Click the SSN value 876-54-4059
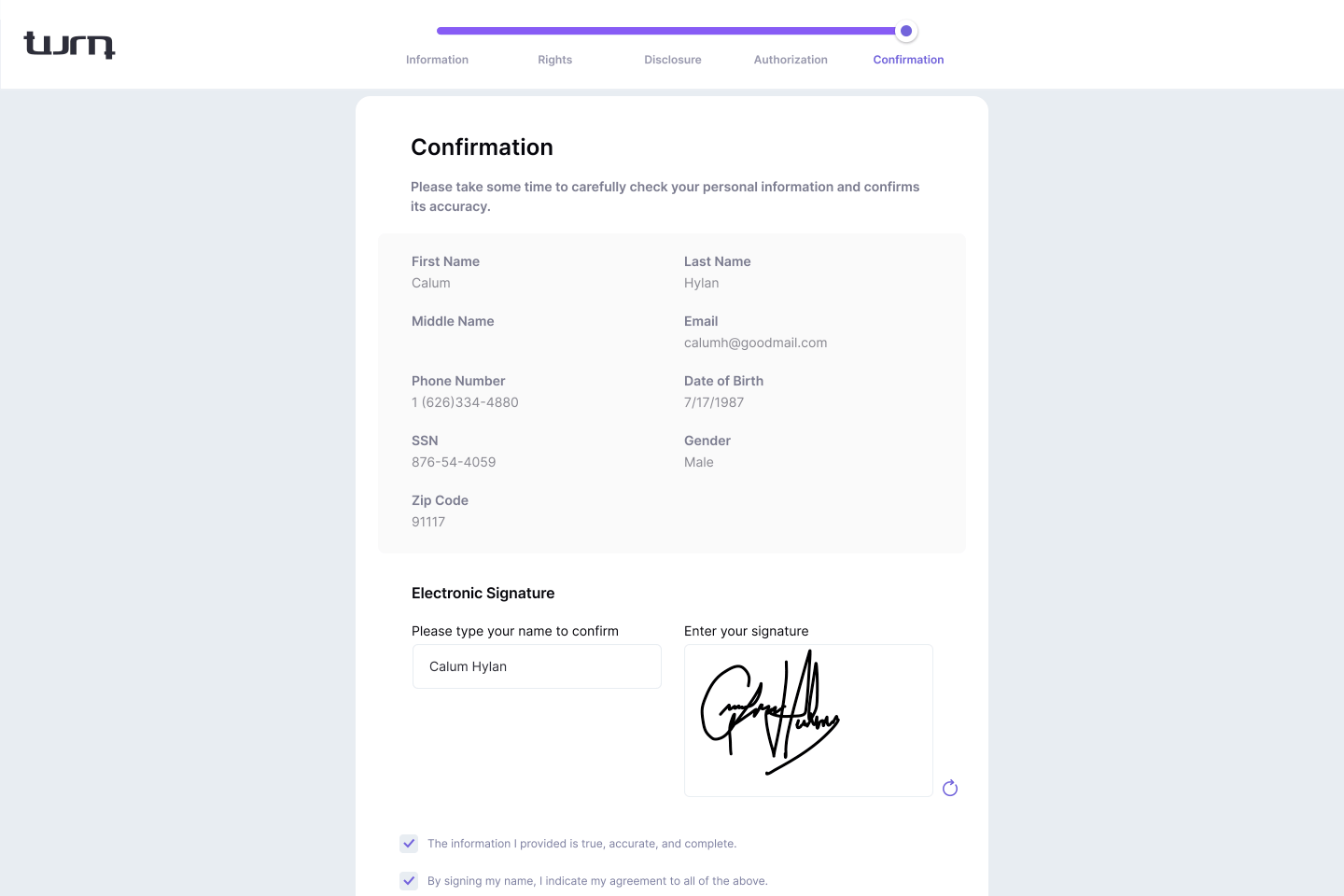 coord(454,462)
